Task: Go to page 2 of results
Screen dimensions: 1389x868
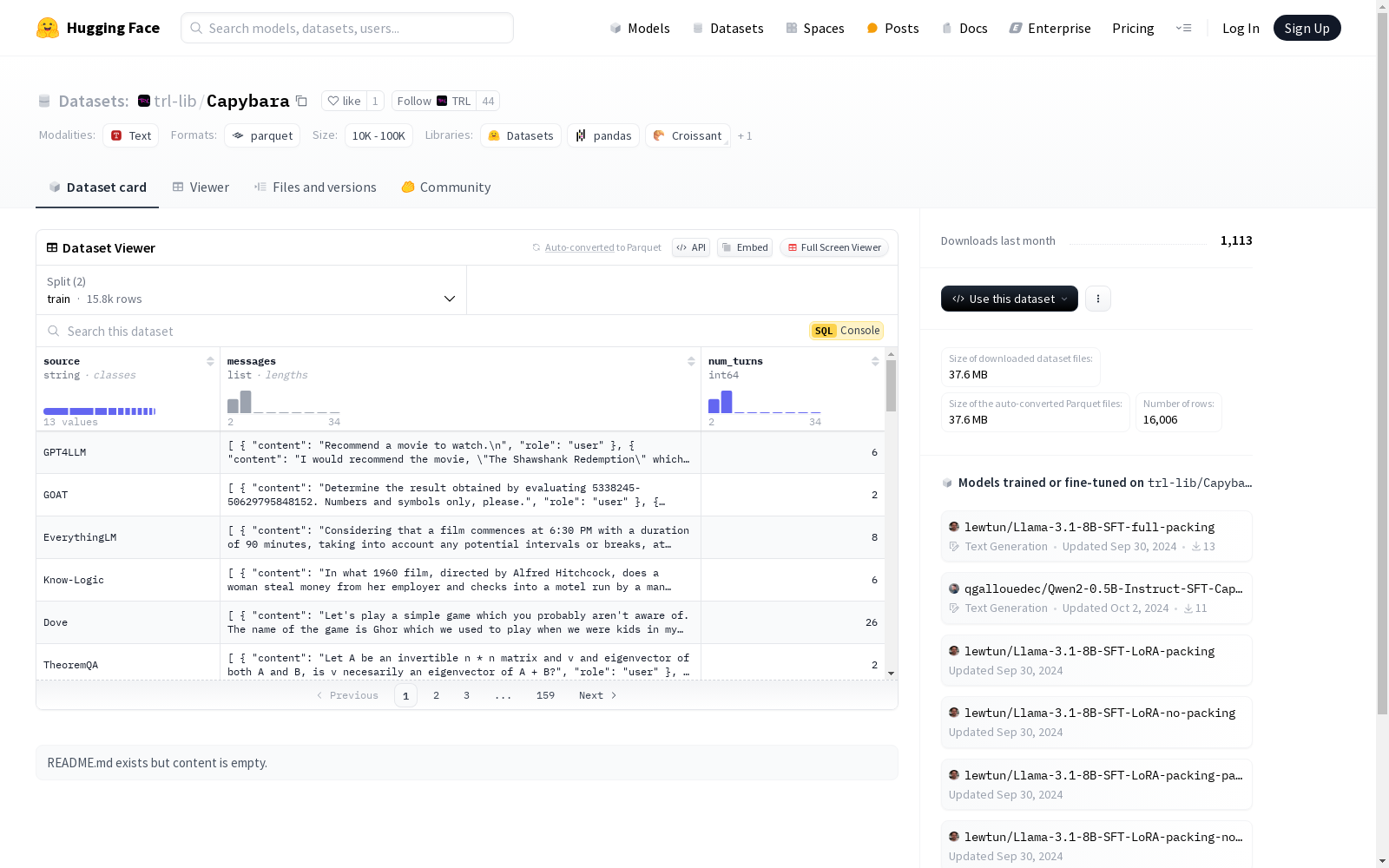Action: tap(436, 695)
